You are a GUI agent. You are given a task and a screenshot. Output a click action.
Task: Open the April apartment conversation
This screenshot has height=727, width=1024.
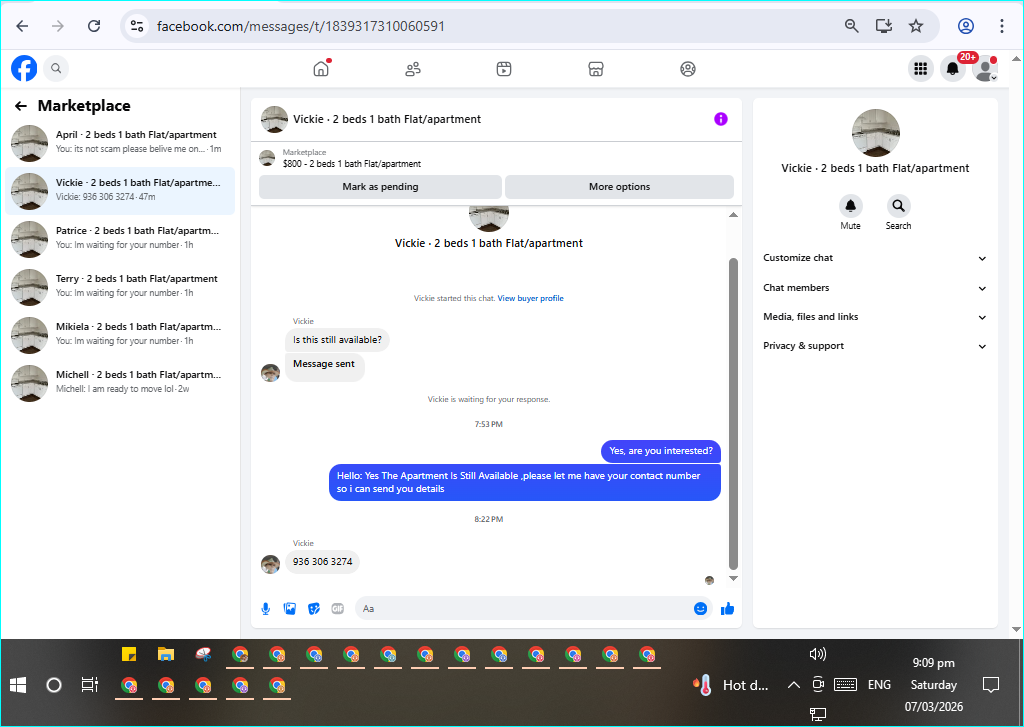pyautogui.click(x=120, y=143)
